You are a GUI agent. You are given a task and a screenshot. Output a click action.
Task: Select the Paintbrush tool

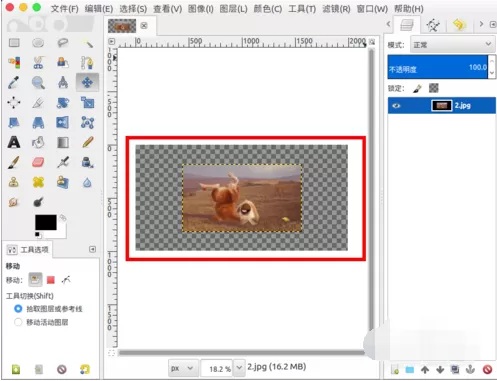coord(14,162)
